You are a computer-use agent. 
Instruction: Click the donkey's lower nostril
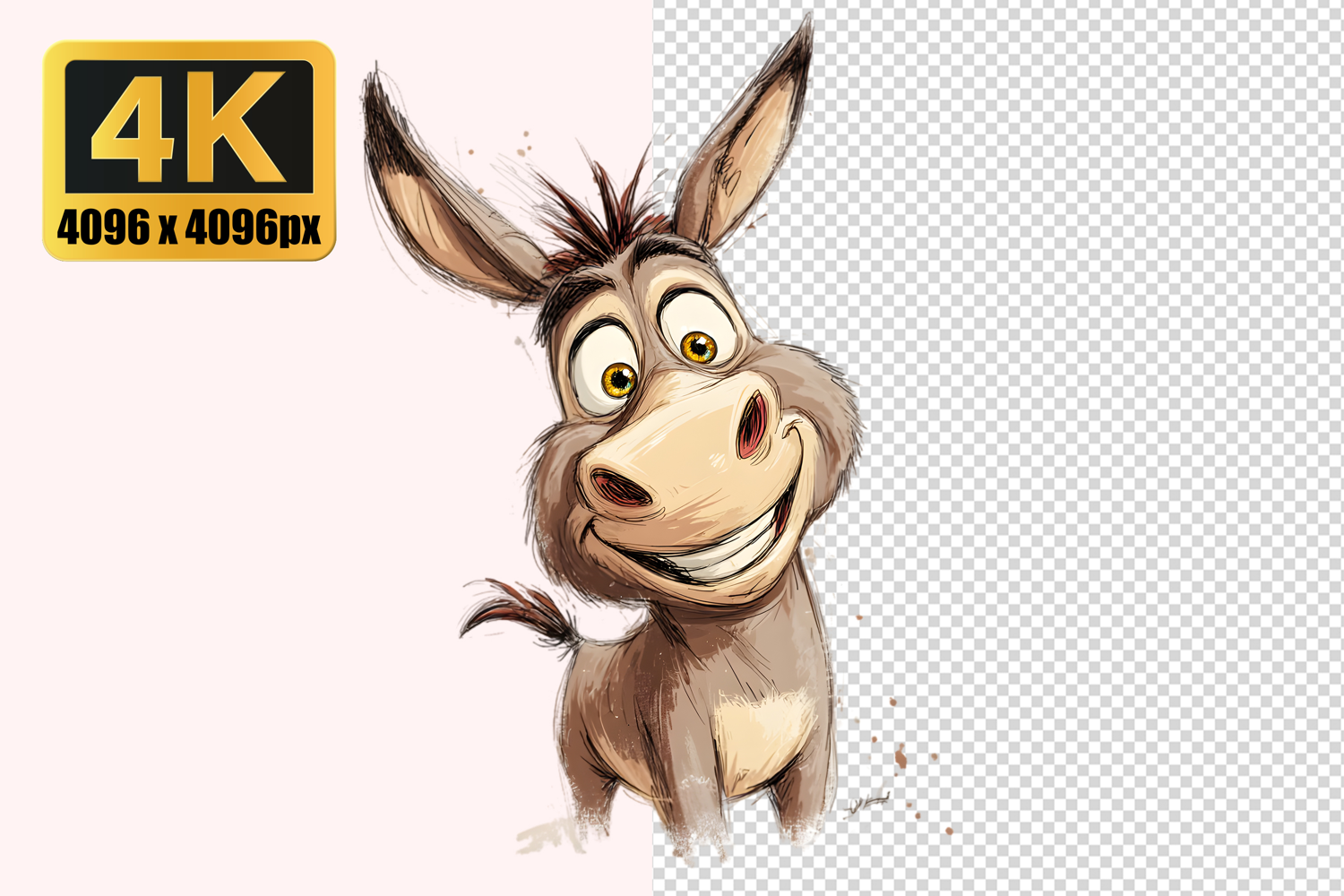click(x=620, y=488)
